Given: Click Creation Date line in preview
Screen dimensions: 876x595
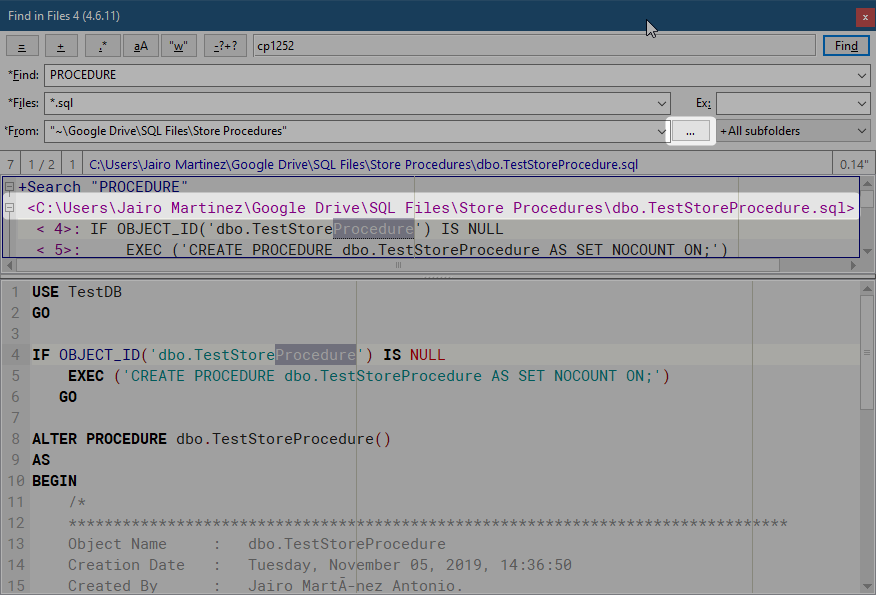Looking at the screenshot, I should pos(320,565).
